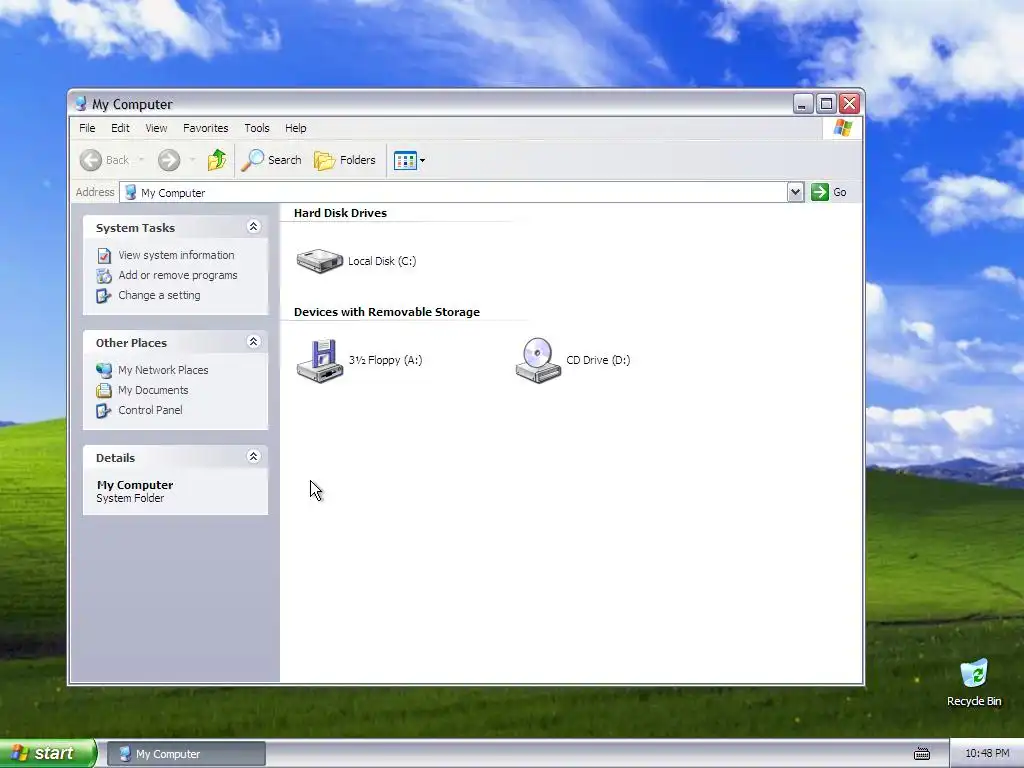
Task: Click the Windows flag logo in menu bar
Action: tap(842, 128)
